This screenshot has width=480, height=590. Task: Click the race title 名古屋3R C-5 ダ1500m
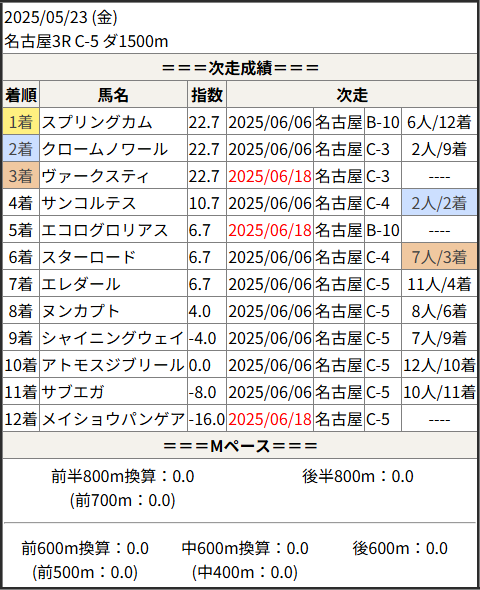coord(86,41)
